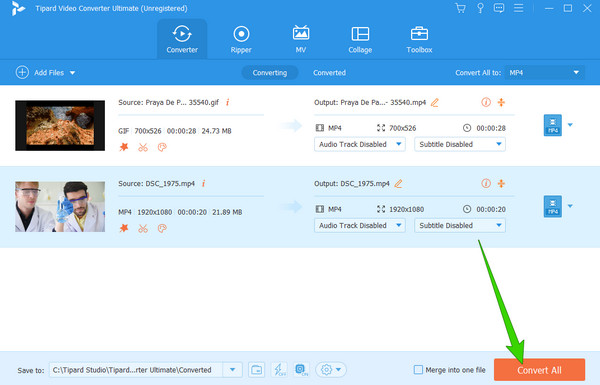Image resolution: width=600 pixels, height=385 pixels.
Task: Open the Toolbox tab
Action: [419, 39]
